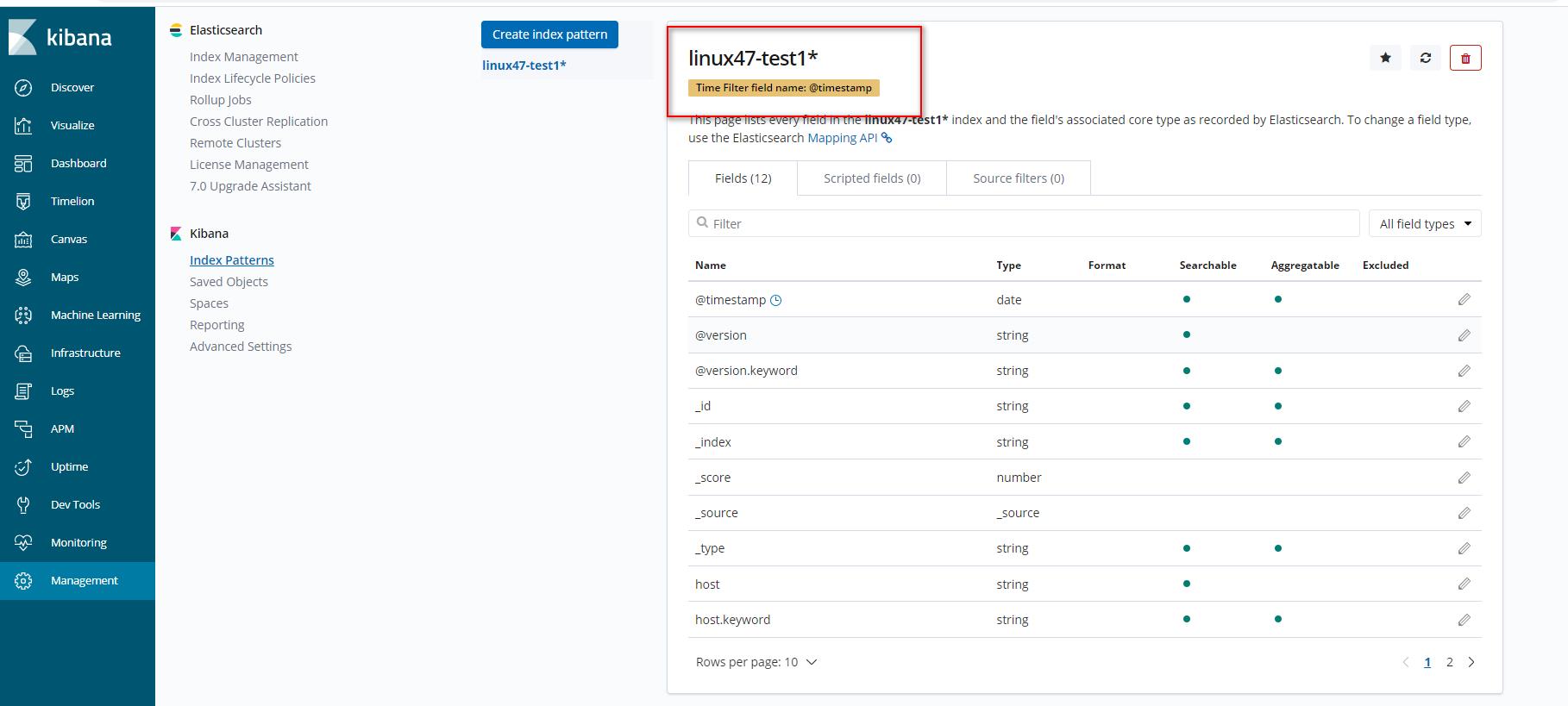Viewport: 1568px width, 706px height.
Task: Go to page 1 of fields
Action: coord(1427,662)
